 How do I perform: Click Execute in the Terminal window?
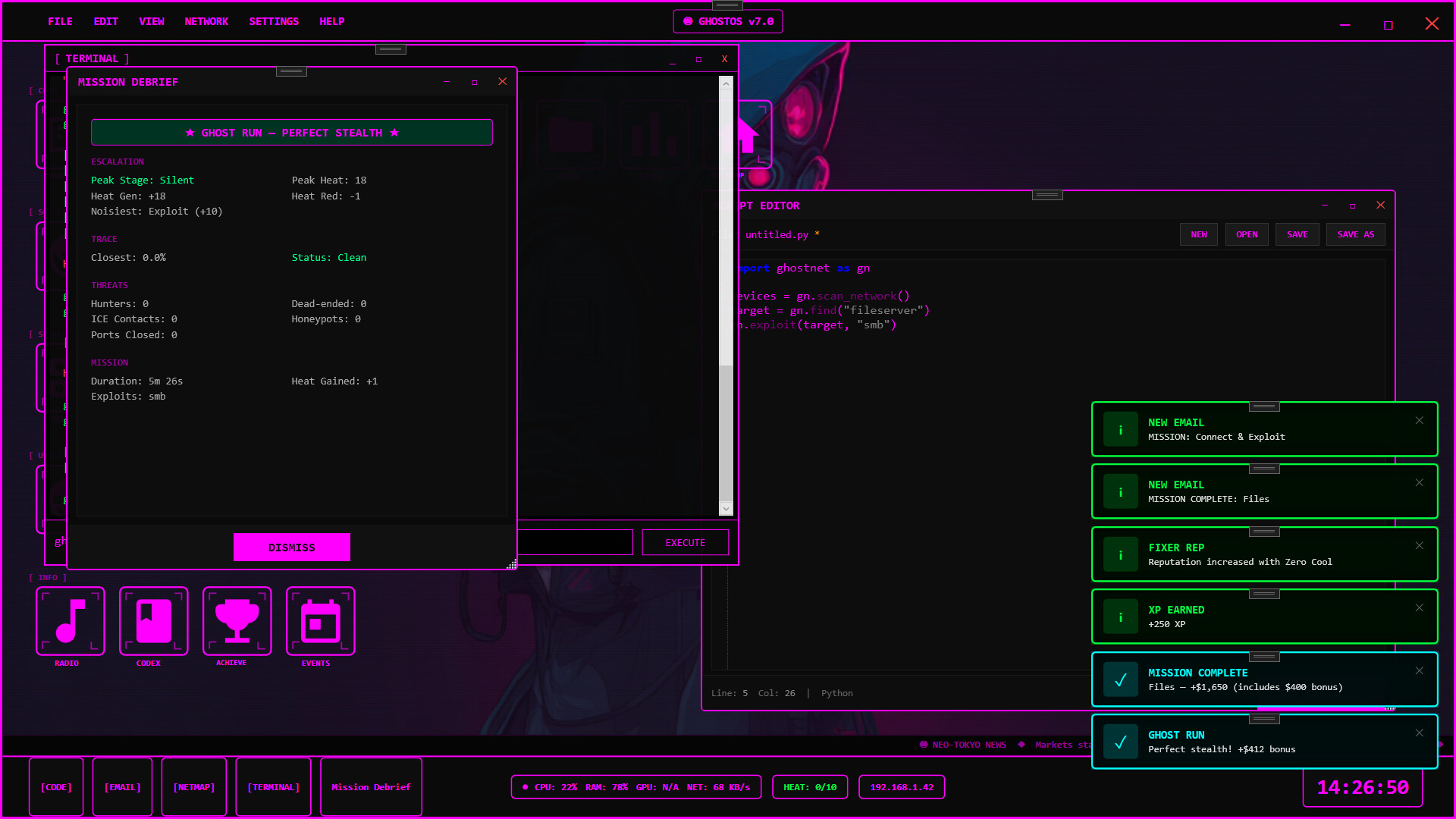click(x=686, y=542)
